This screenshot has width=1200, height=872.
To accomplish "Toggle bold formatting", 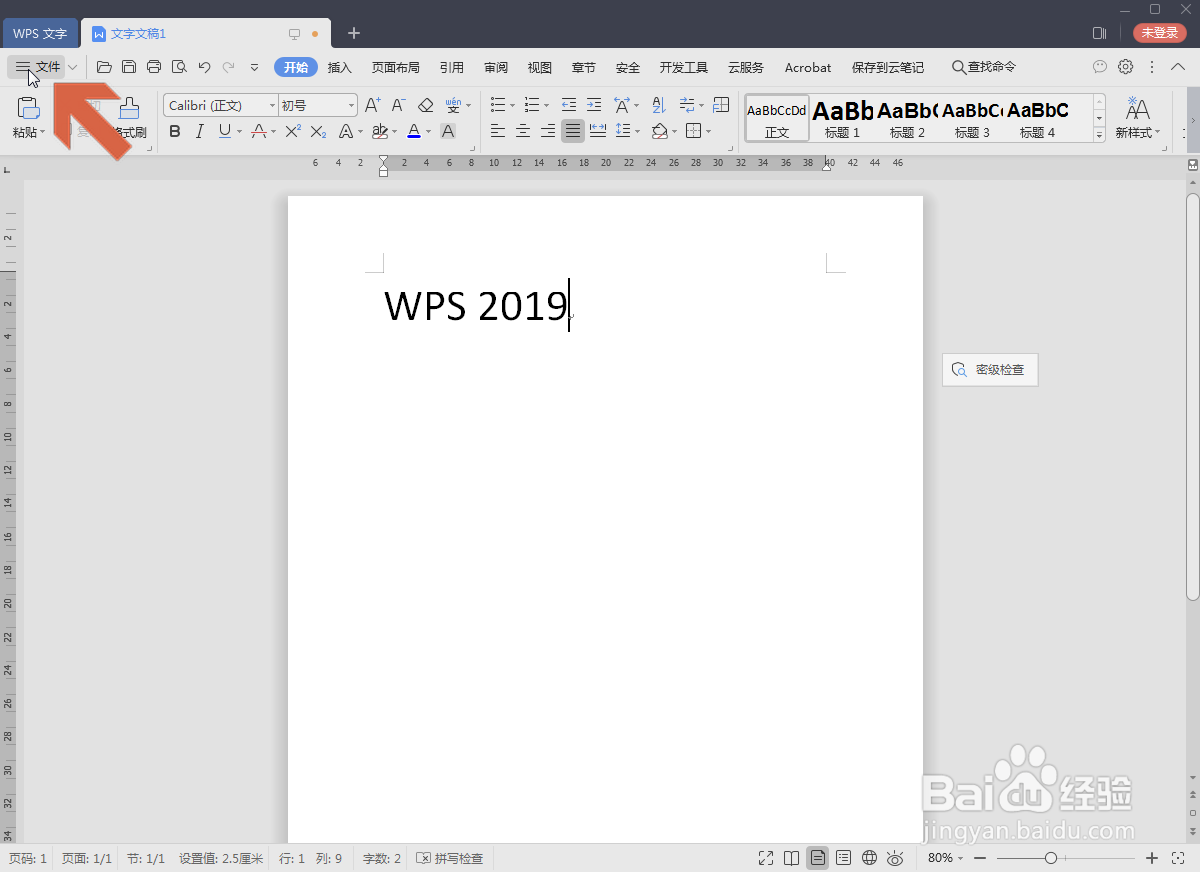I will point(175,131).
